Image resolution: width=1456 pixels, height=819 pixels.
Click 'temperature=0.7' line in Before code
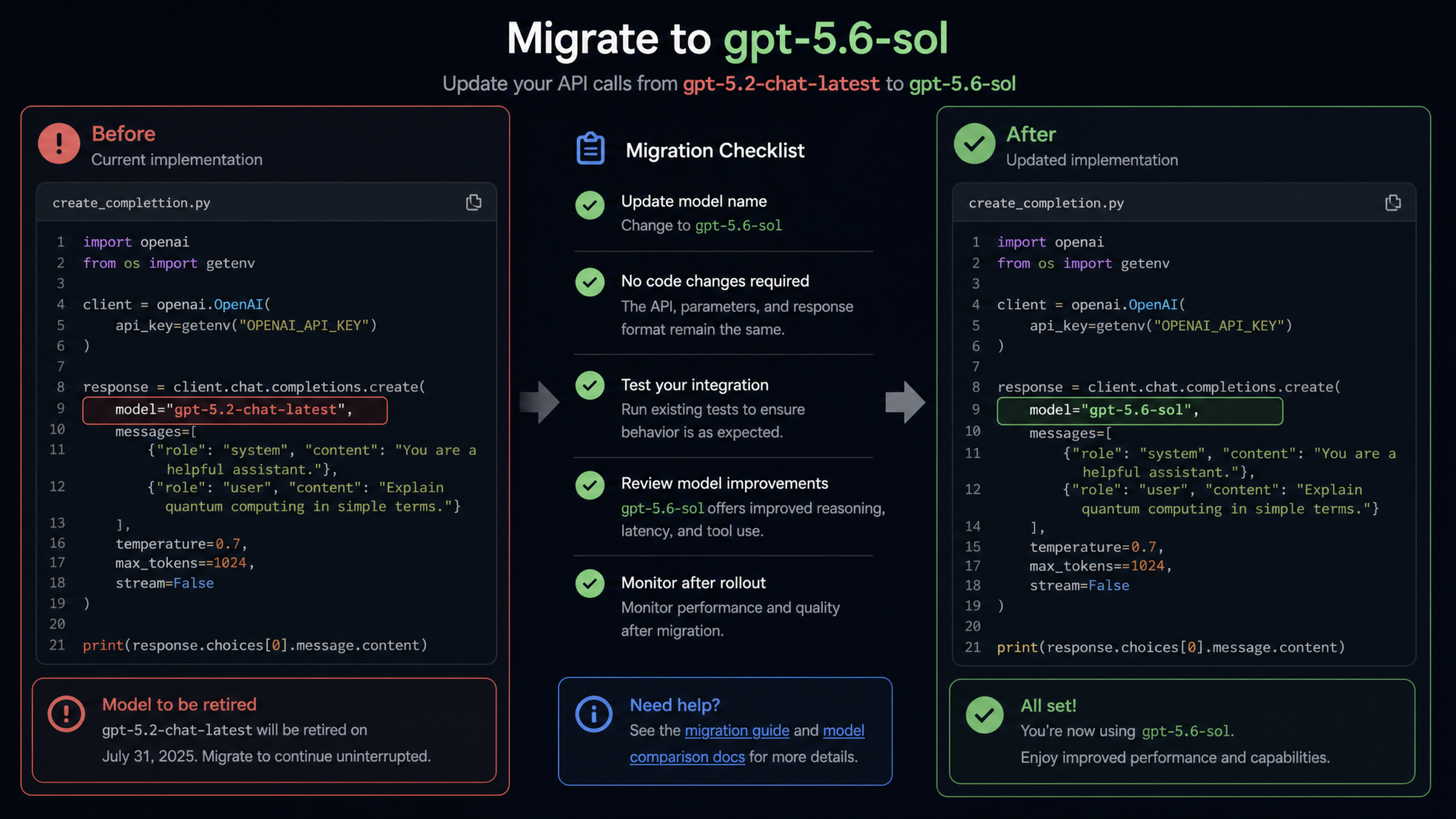(x=181, y=544)
